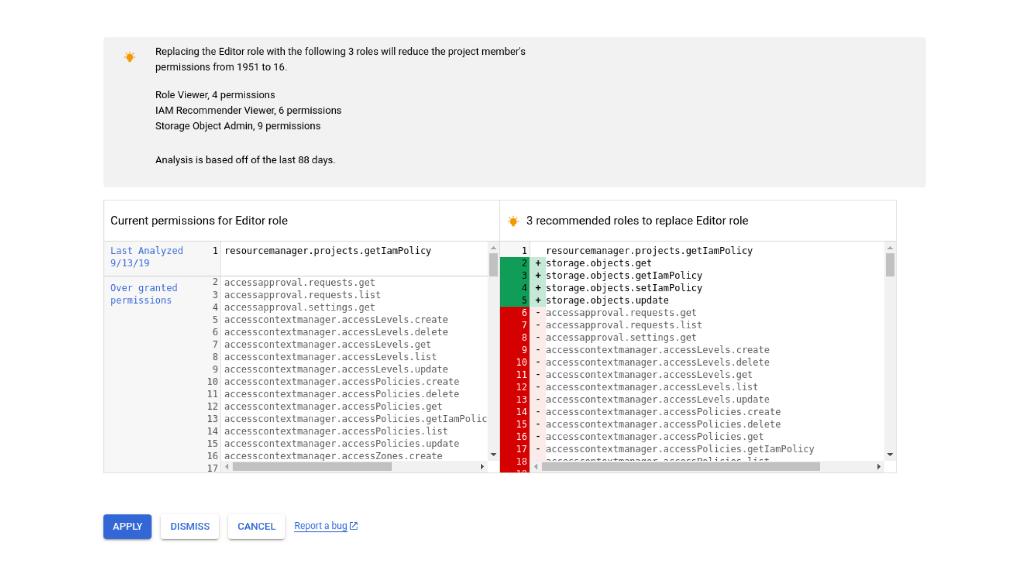Click the CANCEL button
The width and height of the screenshot is (1024, 576).
point(256,526)
